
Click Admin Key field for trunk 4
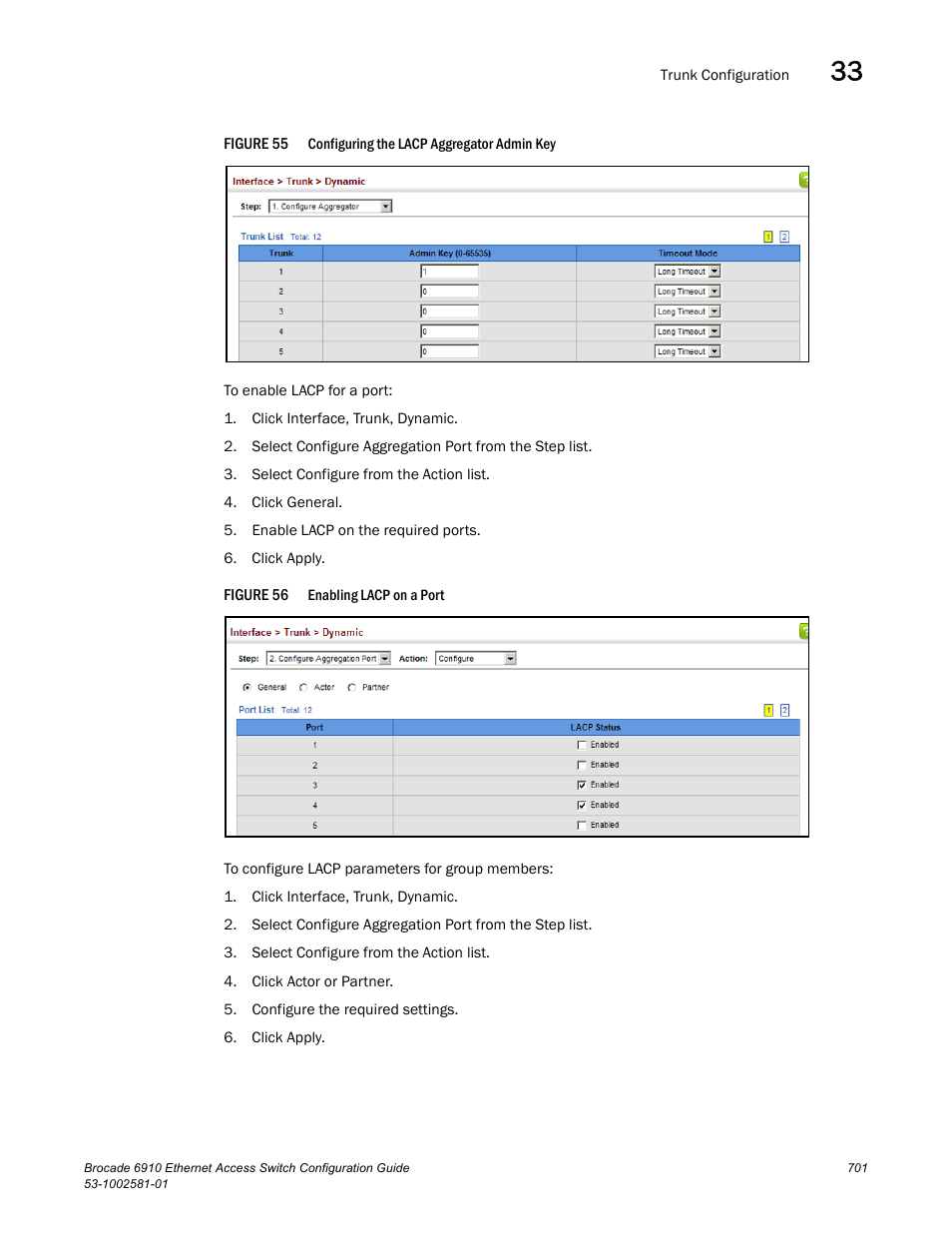[449, 331]
